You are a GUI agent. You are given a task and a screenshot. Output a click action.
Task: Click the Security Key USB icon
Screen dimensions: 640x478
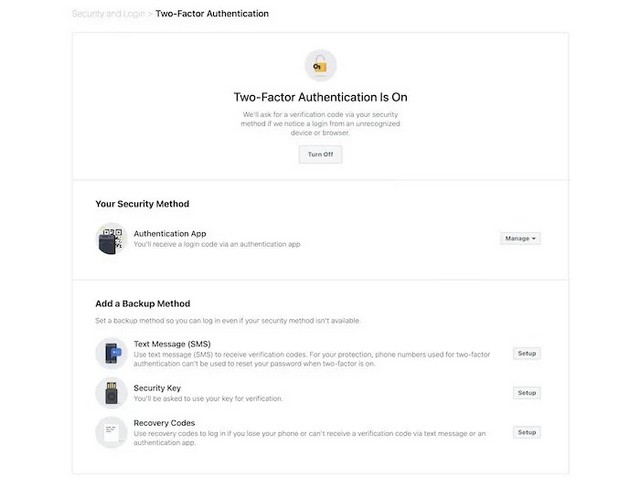(111, 392)
